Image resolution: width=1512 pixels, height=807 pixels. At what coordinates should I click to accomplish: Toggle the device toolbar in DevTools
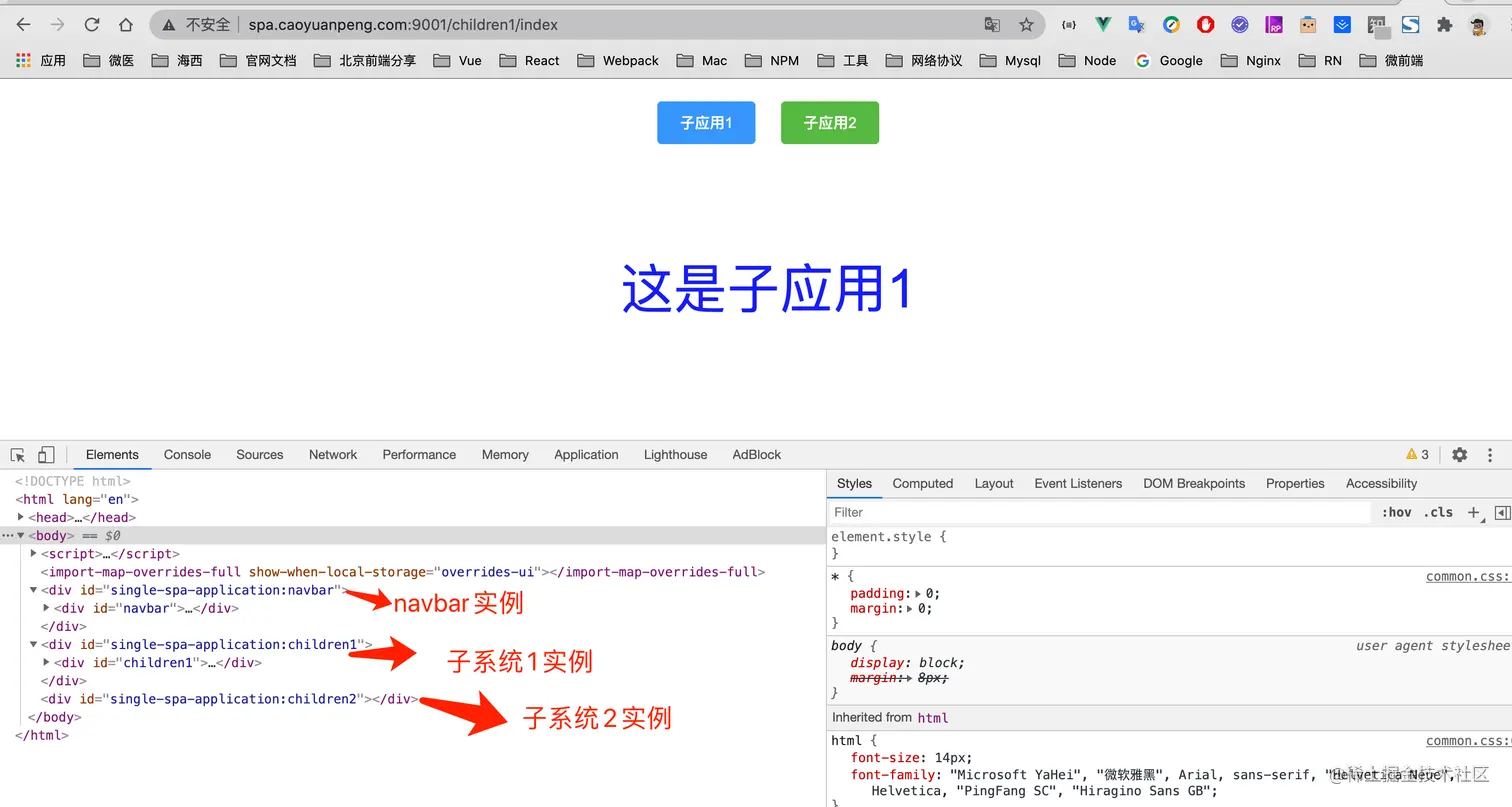tap(46, 455)
